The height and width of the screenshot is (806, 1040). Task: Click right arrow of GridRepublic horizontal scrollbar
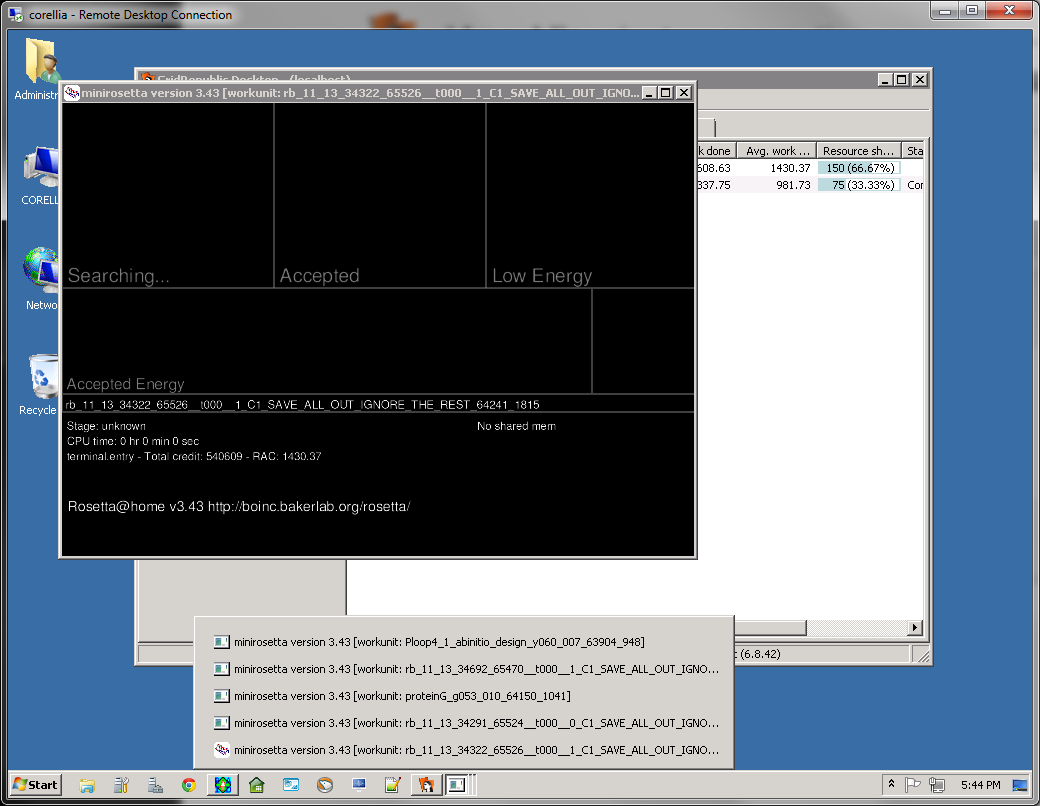click(915, 628)
